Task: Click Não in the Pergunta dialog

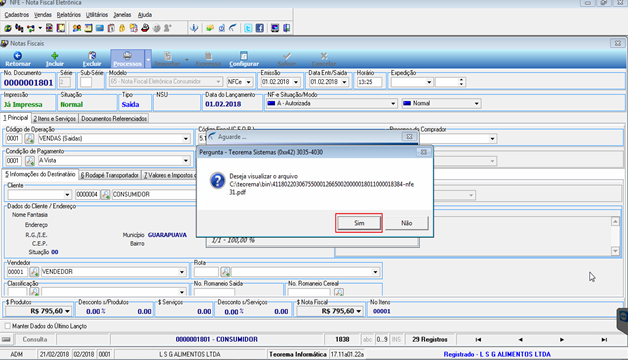Action: pos(407,223)
